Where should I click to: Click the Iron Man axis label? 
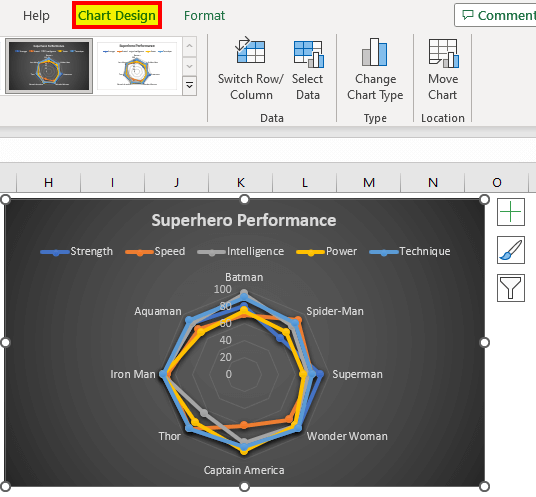(x=133, y=374)
